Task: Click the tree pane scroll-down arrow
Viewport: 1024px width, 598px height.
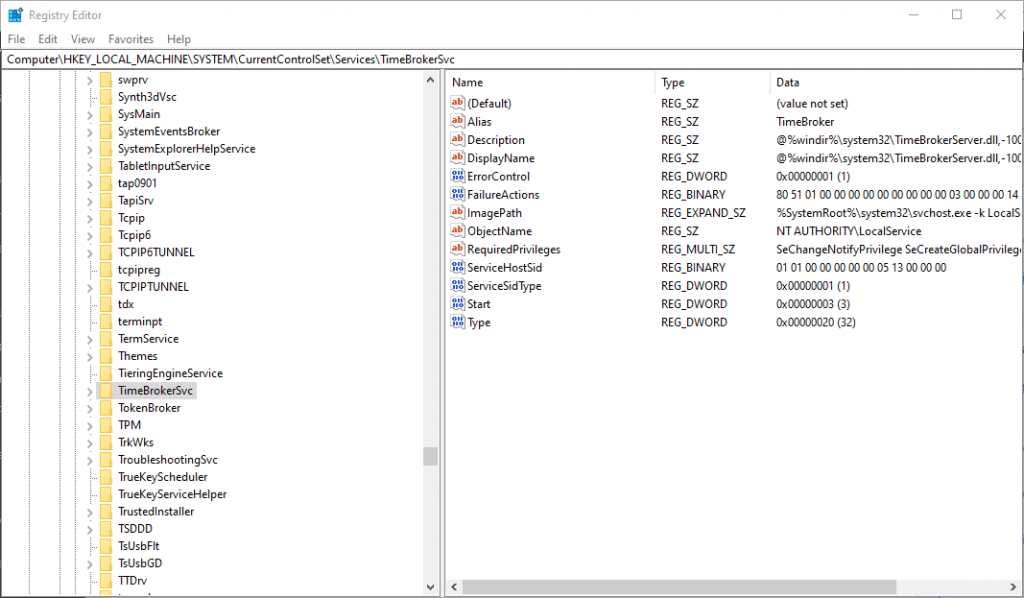Action: [x=430, y=587]
